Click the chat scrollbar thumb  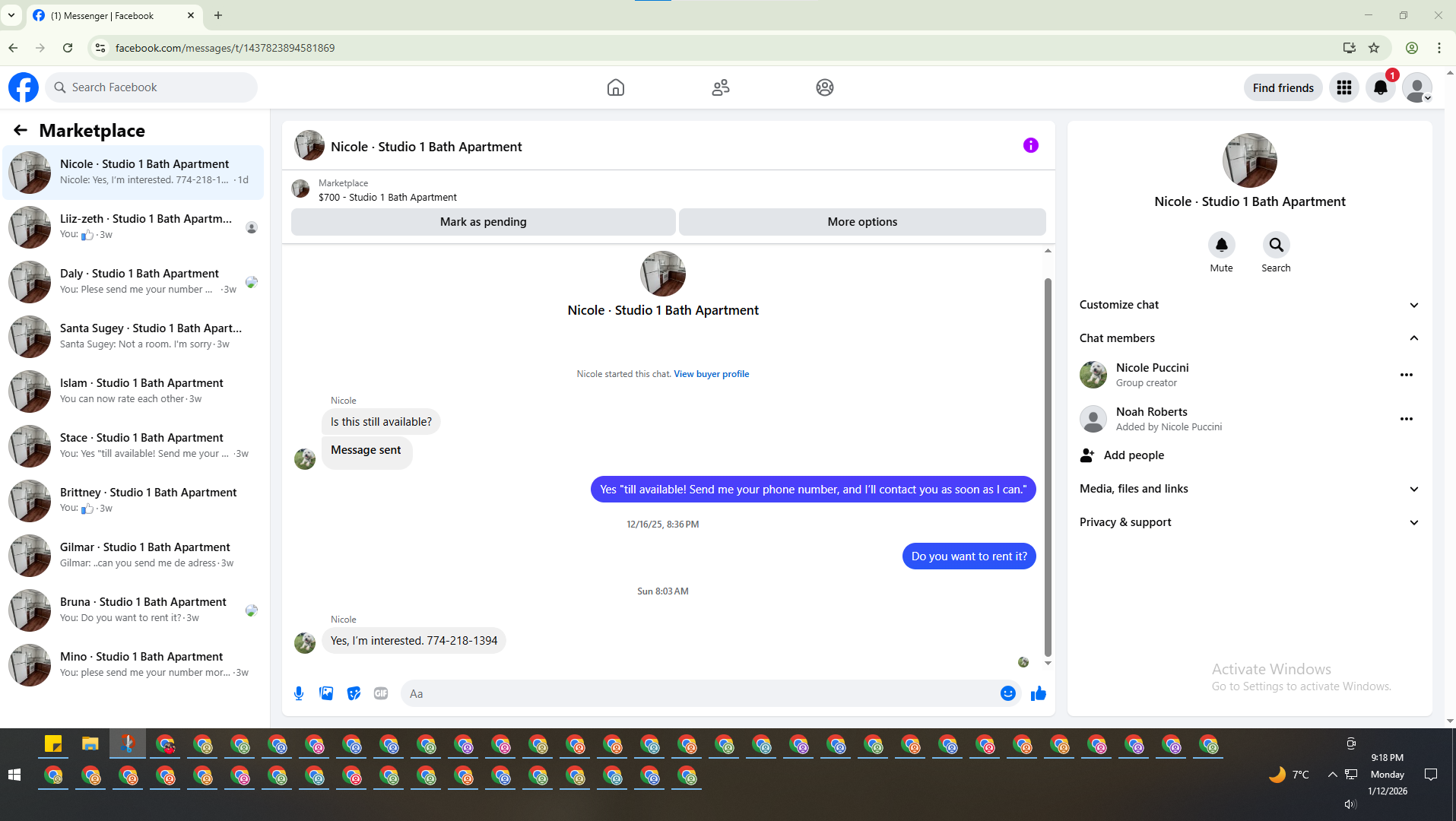coord(1048,467)
